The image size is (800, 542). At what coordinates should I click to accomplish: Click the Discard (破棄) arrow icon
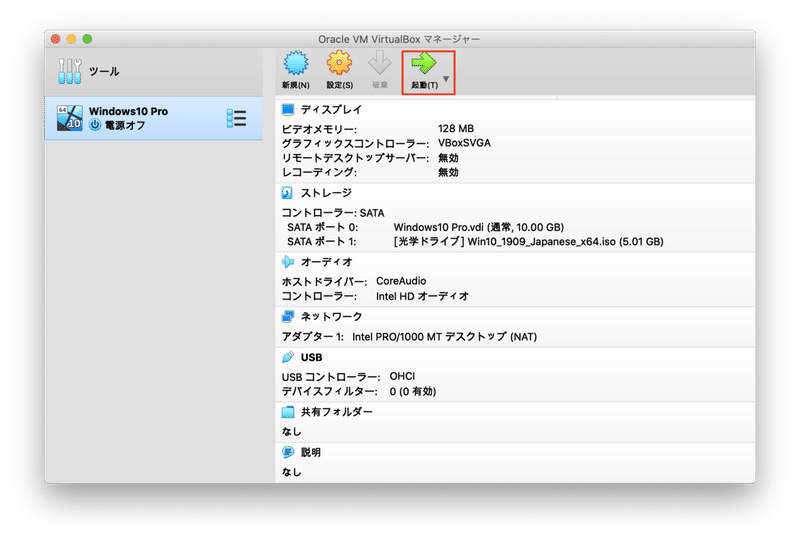coord(380,64)
